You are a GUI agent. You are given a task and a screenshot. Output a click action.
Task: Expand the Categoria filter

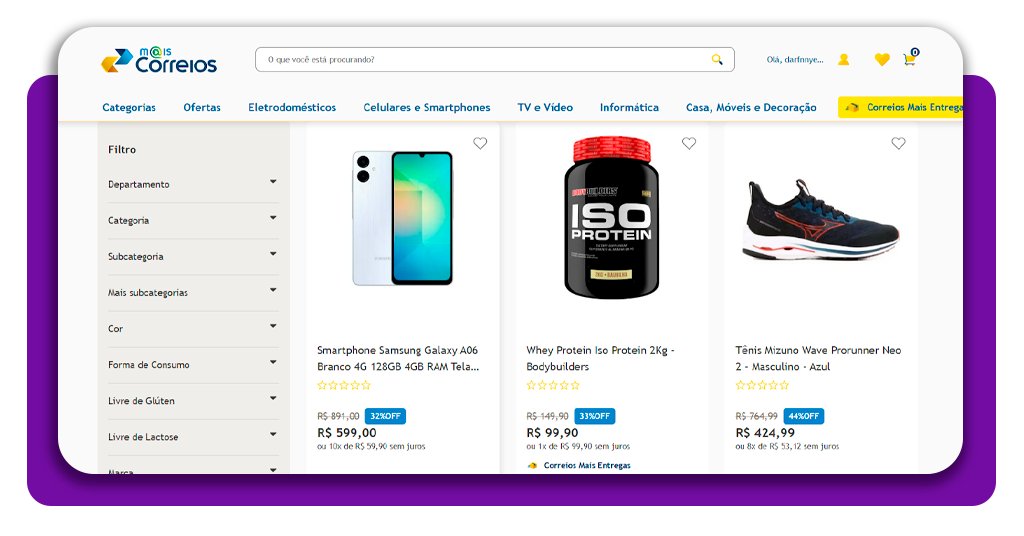[x=273, y=218]
